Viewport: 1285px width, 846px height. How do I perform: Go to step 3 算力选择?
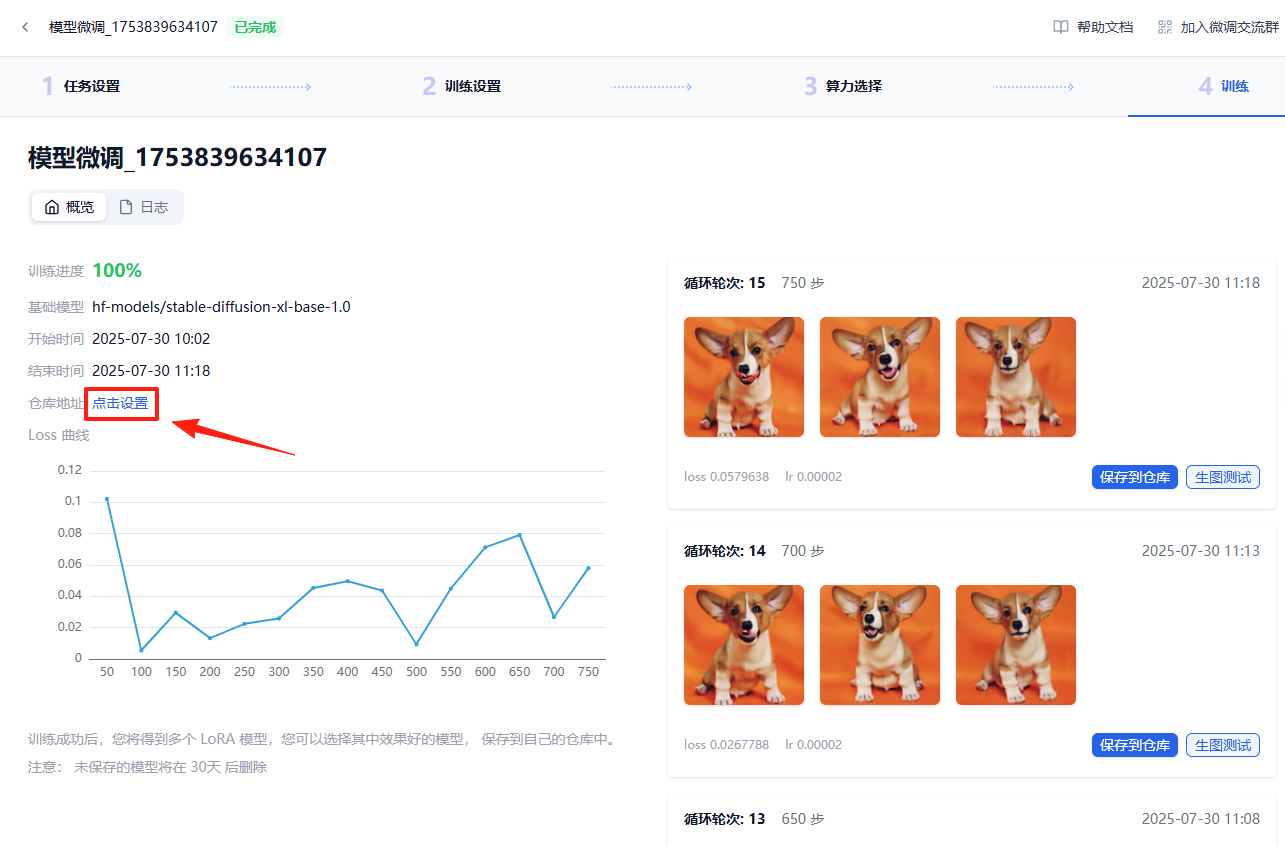coord(843,86)
